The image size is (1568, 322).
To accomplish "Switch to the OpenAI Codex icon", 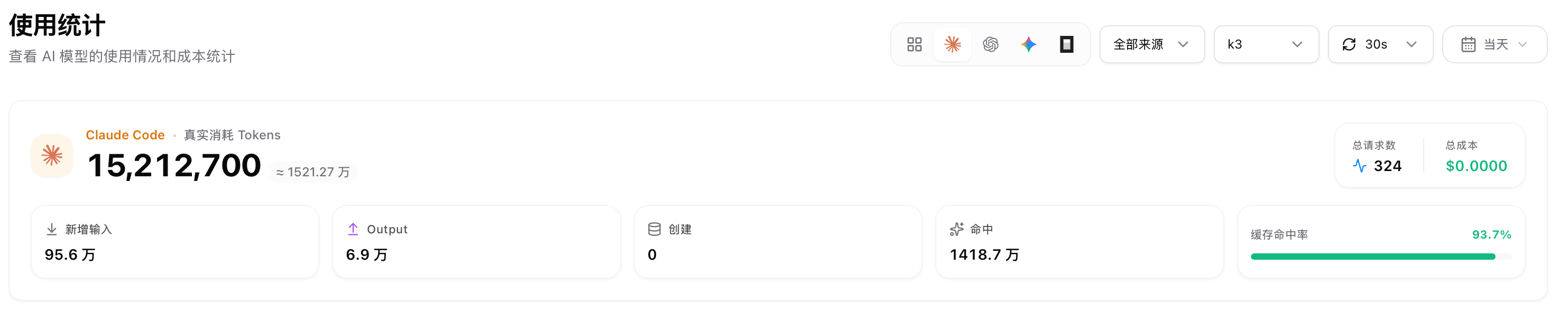I will click(x=990, y=44).
